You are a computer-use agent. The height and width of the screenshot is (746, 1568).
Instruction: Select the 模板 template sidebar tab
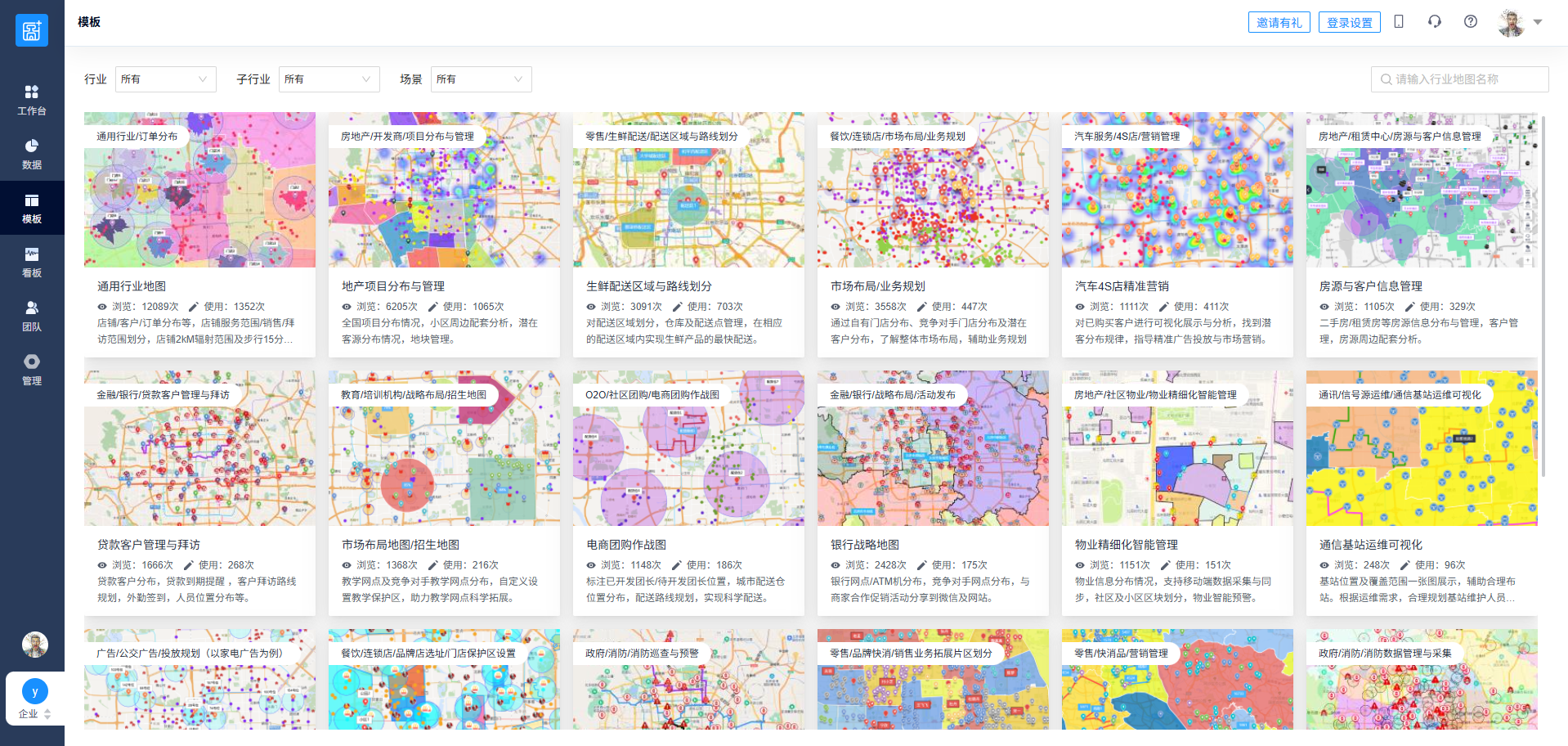coord(32,208)
